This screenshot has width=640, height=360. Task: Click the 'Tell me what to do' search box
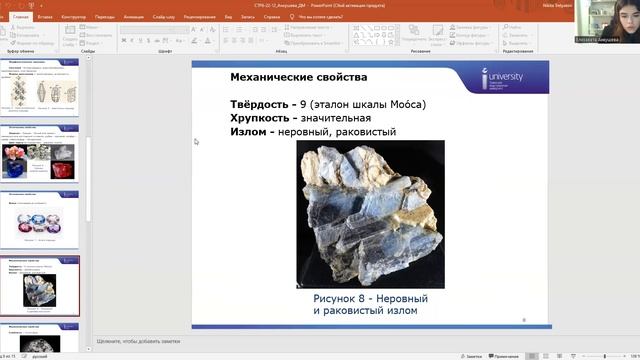317,17
